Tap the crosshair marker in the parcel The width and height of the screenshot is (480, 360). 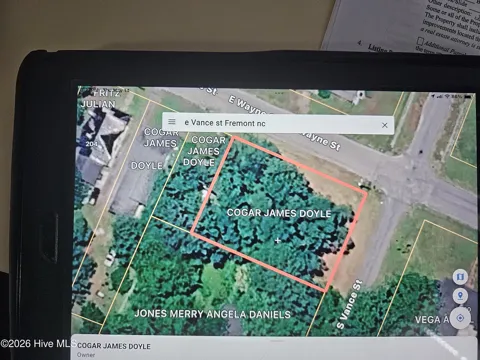pyautogui.click(x=278, y=240)
